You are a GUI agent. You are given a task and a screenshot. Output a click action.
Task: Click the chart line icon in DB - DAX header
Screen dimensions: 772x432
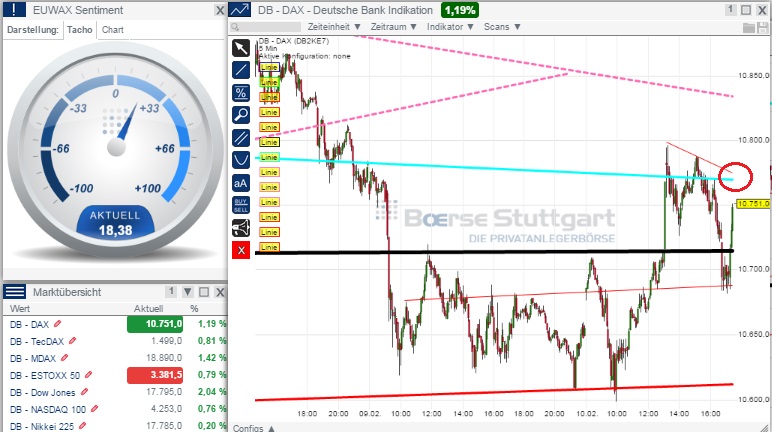click(240, 10)
